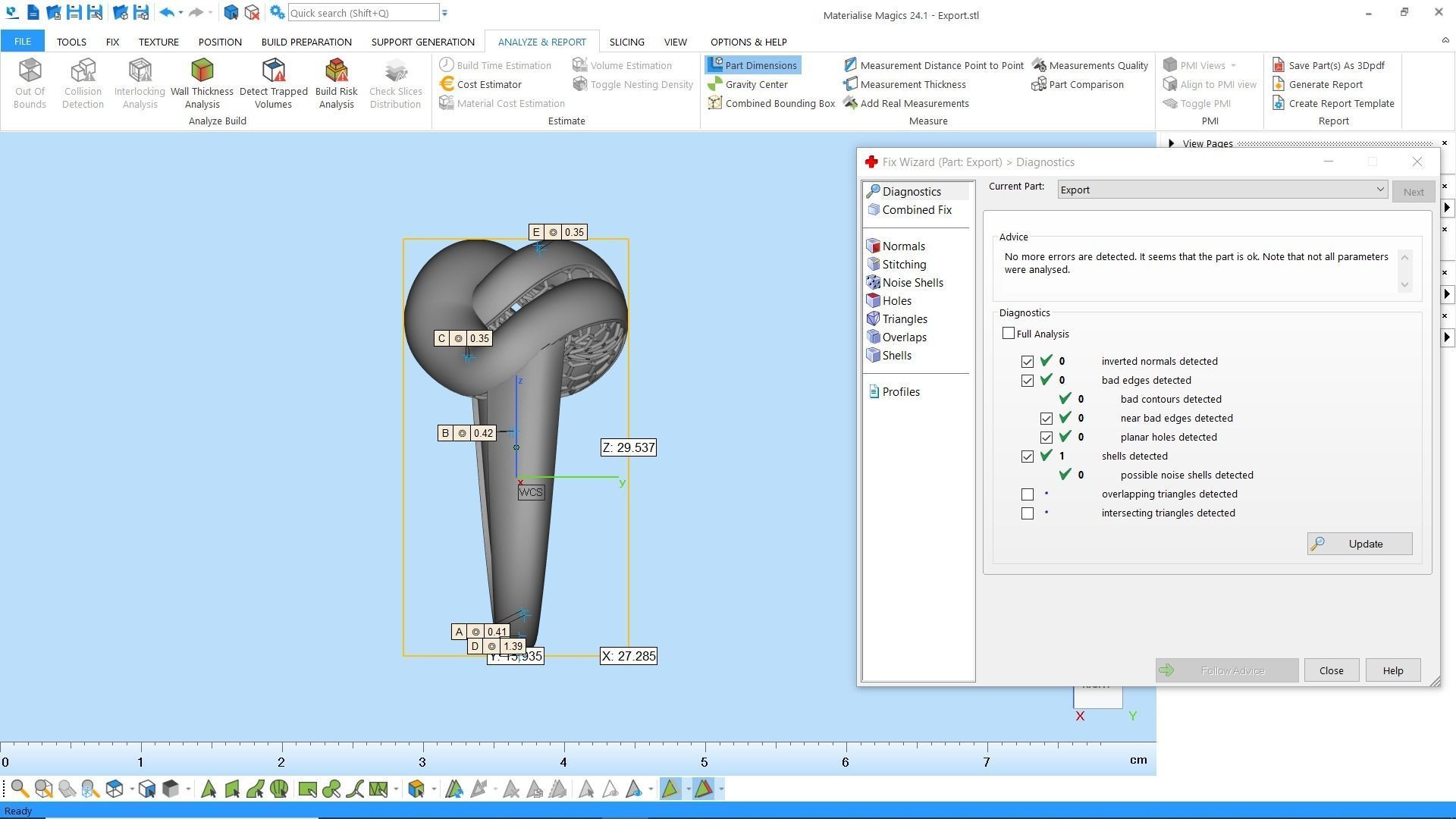
Task: Click the Update button
Action: pyautogui.click(x=1359, y=544)
